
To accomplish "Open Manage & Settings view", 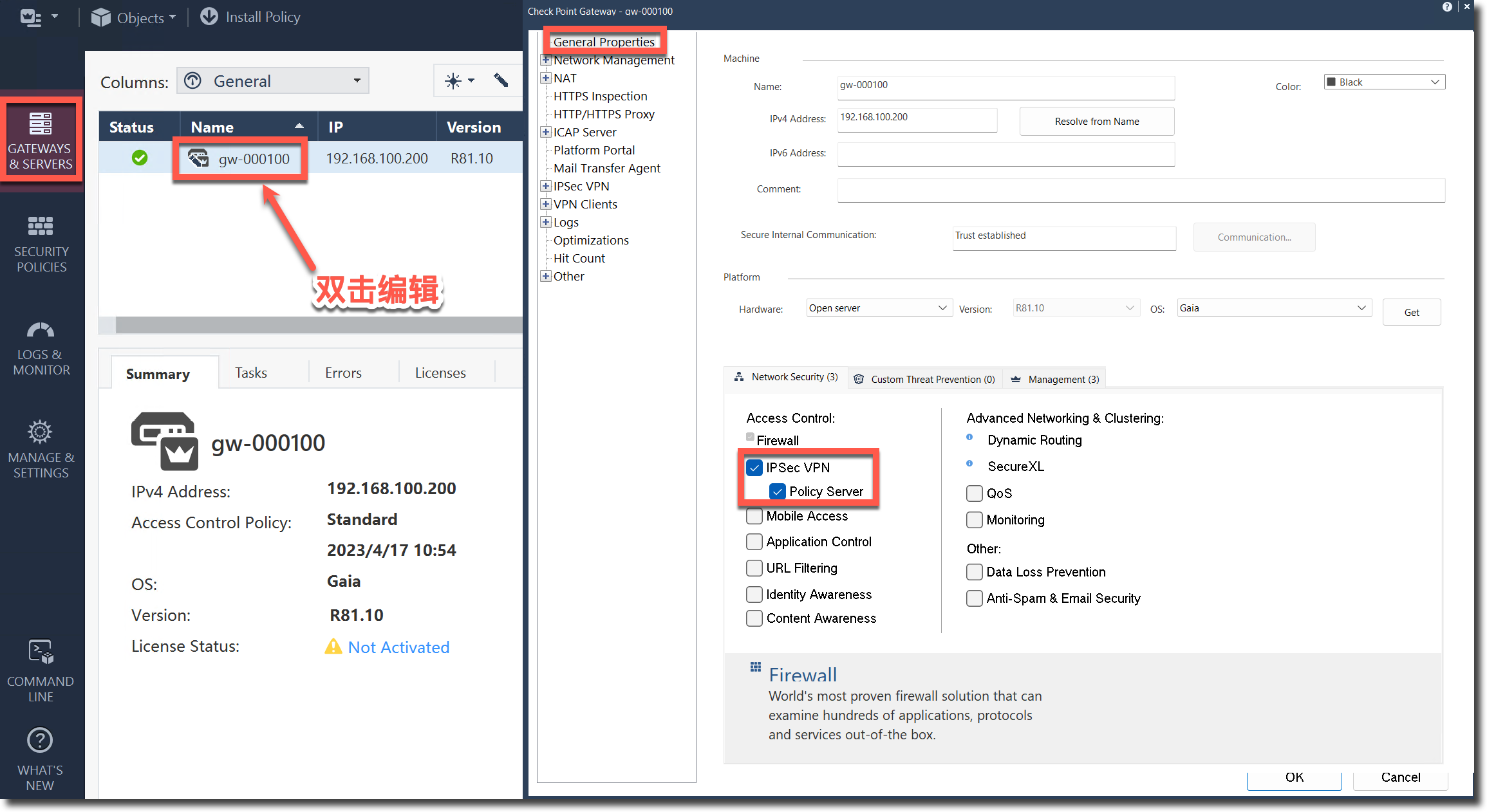I will (x=41, y=448).
